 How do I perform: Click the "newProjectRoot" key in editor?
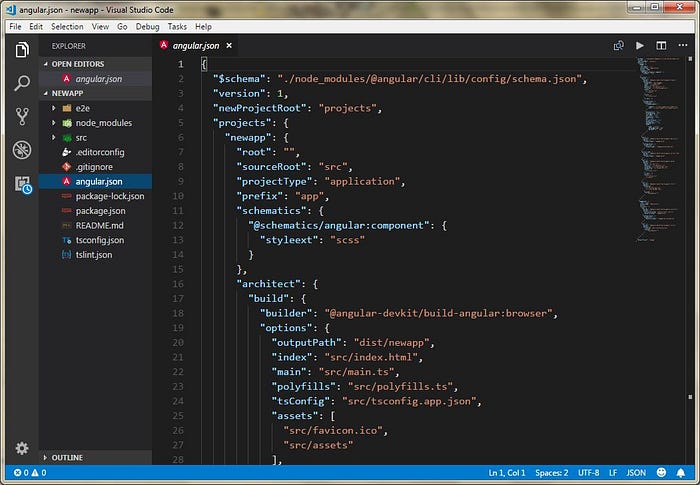coord(259,108)
